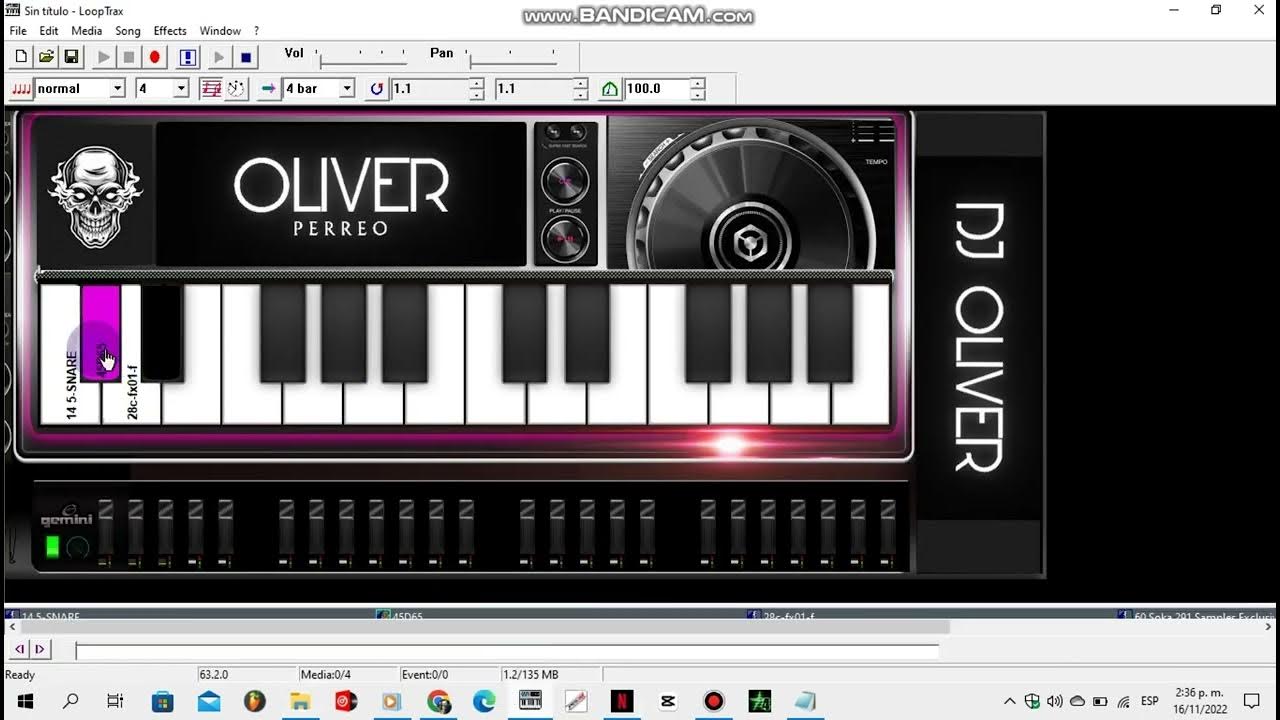This screenshot has width=1280, height=720.
Task: Create a new song with New icon
Action: pyautogui.click(x=21, y=57)
